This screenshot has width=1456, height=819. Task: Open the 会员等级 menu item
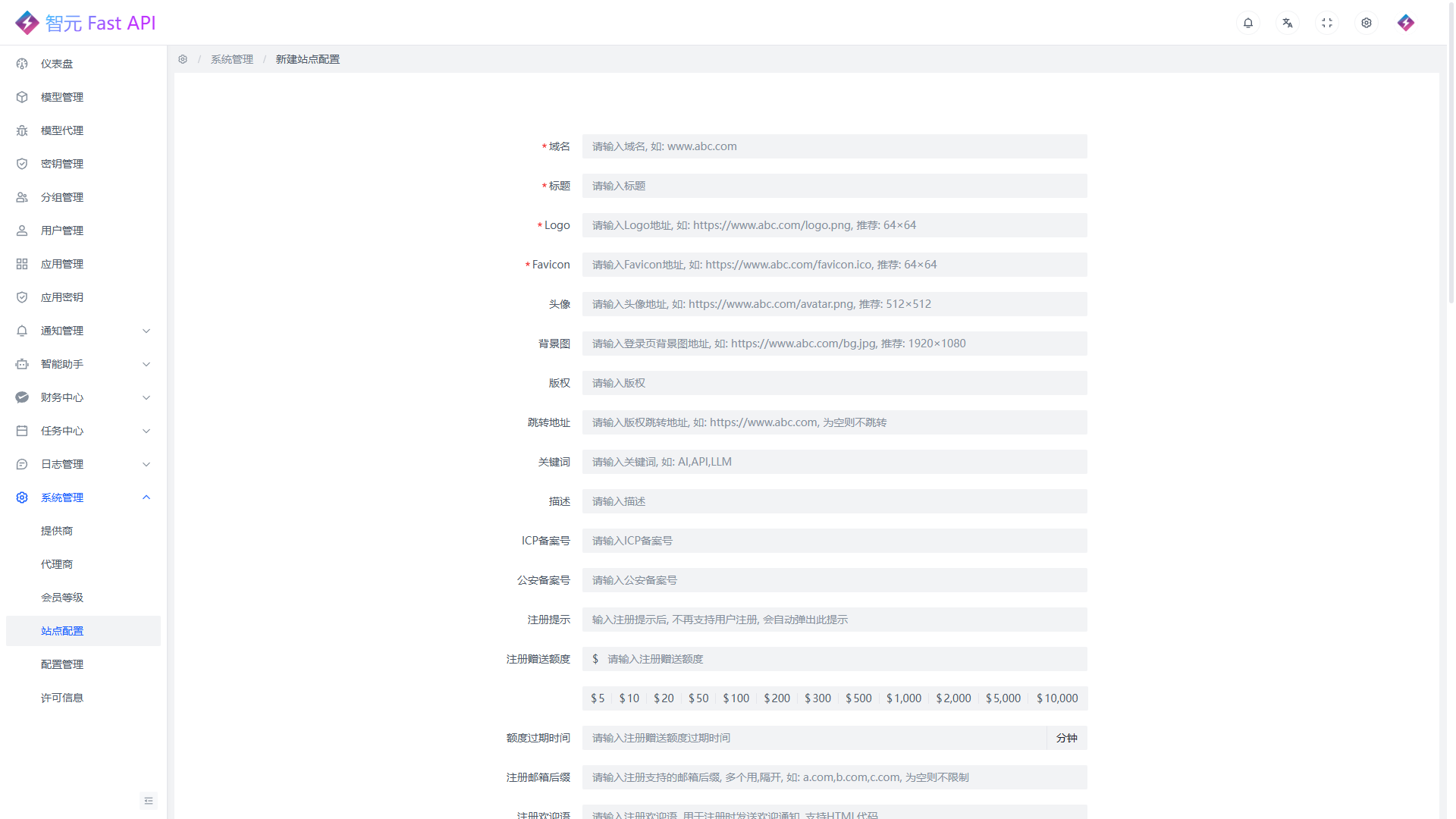point(62,598)
